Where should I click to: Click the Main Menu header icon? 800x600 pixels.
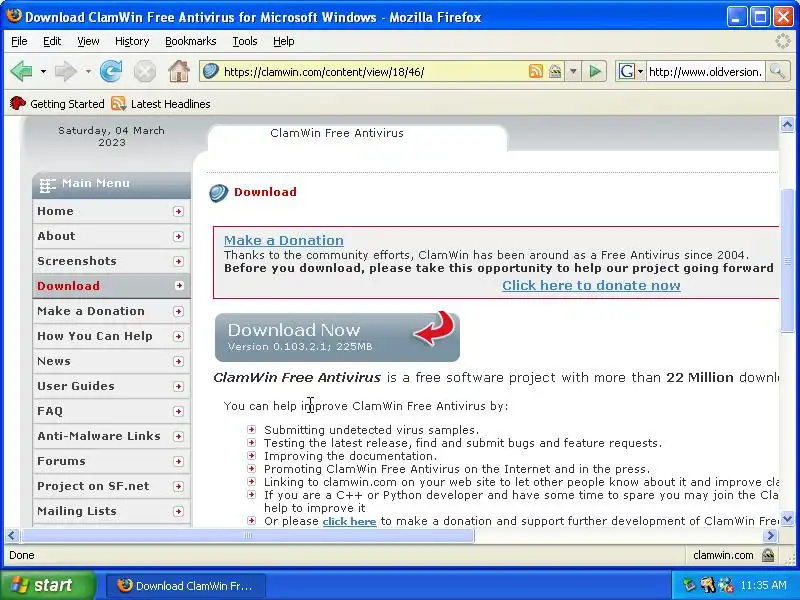click(x=47, y=185)
